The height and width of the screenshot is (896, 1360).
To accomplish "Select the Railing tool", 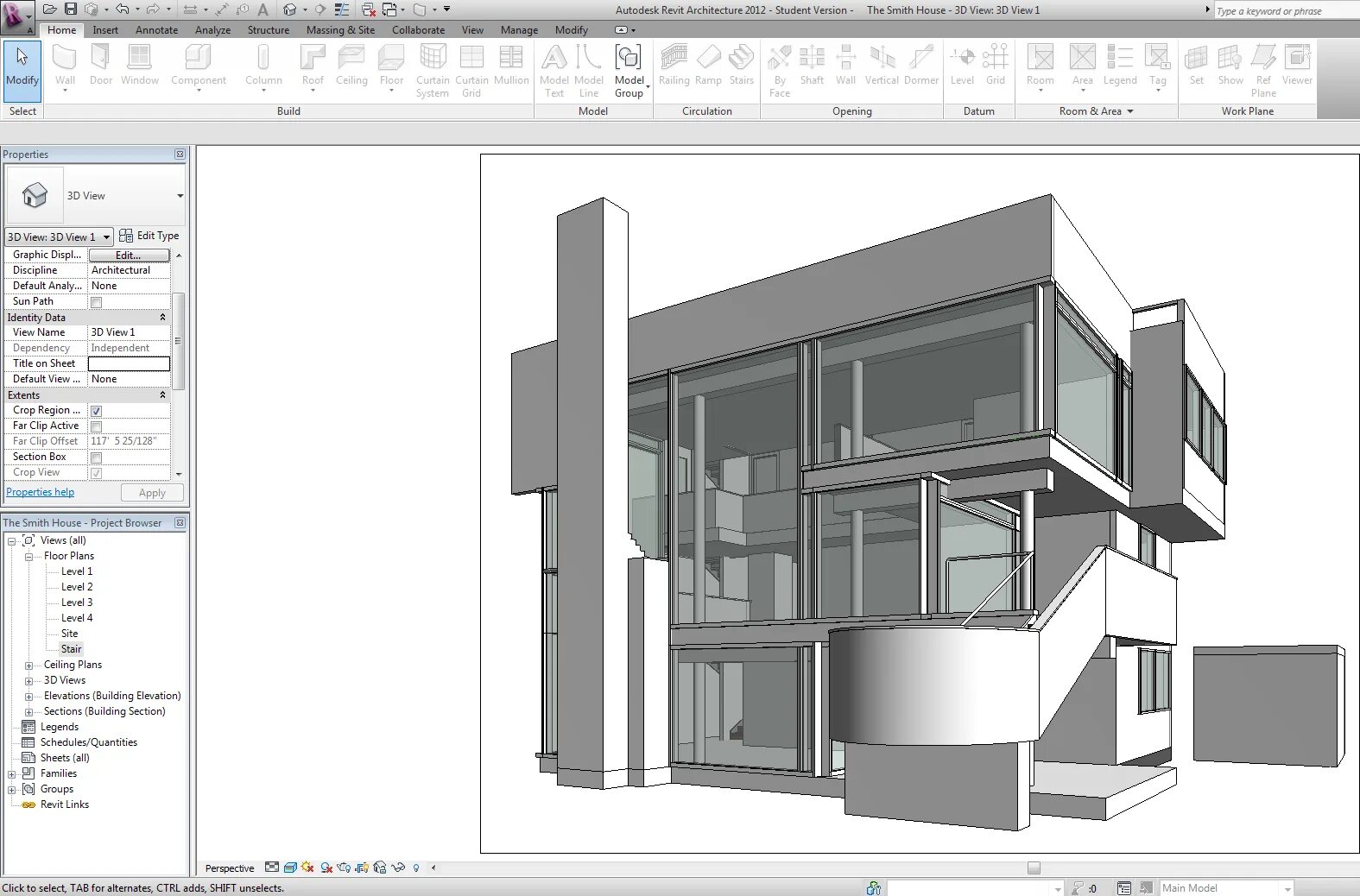I will 674,66.
